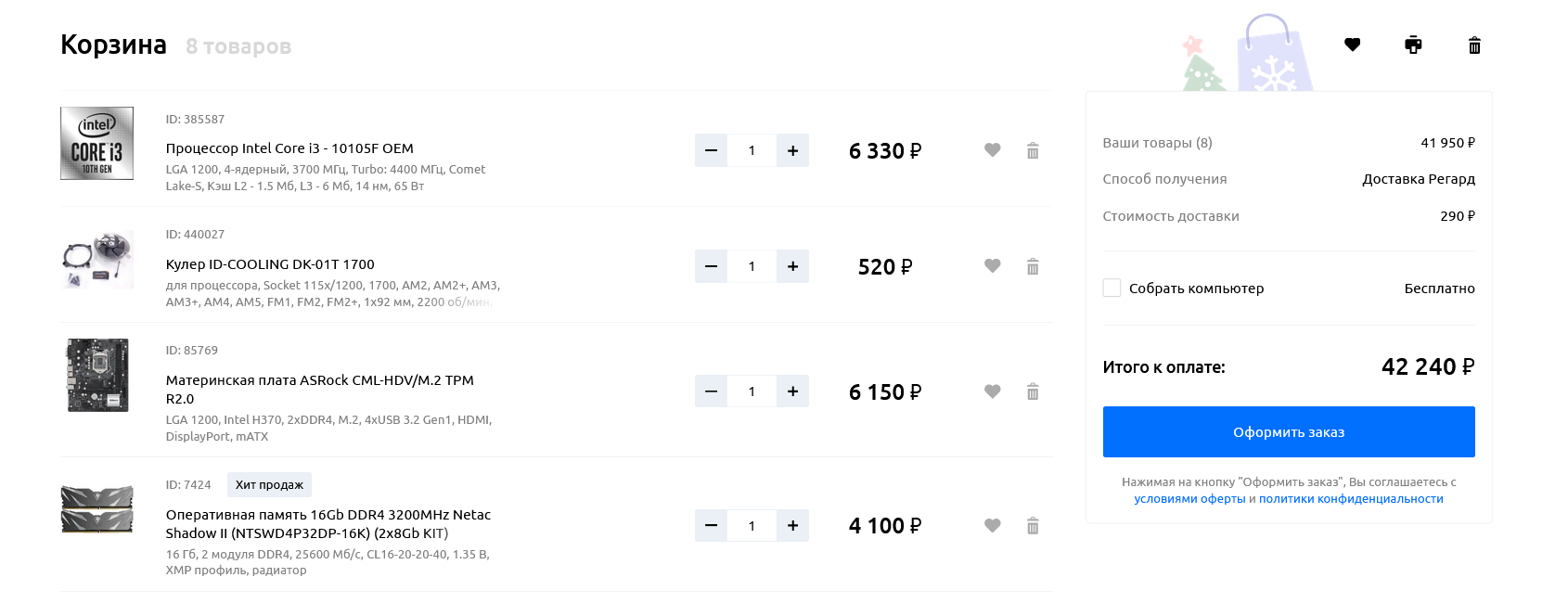
Task: Open "политики конфиденциальности" link
Action: pyautogui.click(x=1351, y=499)
